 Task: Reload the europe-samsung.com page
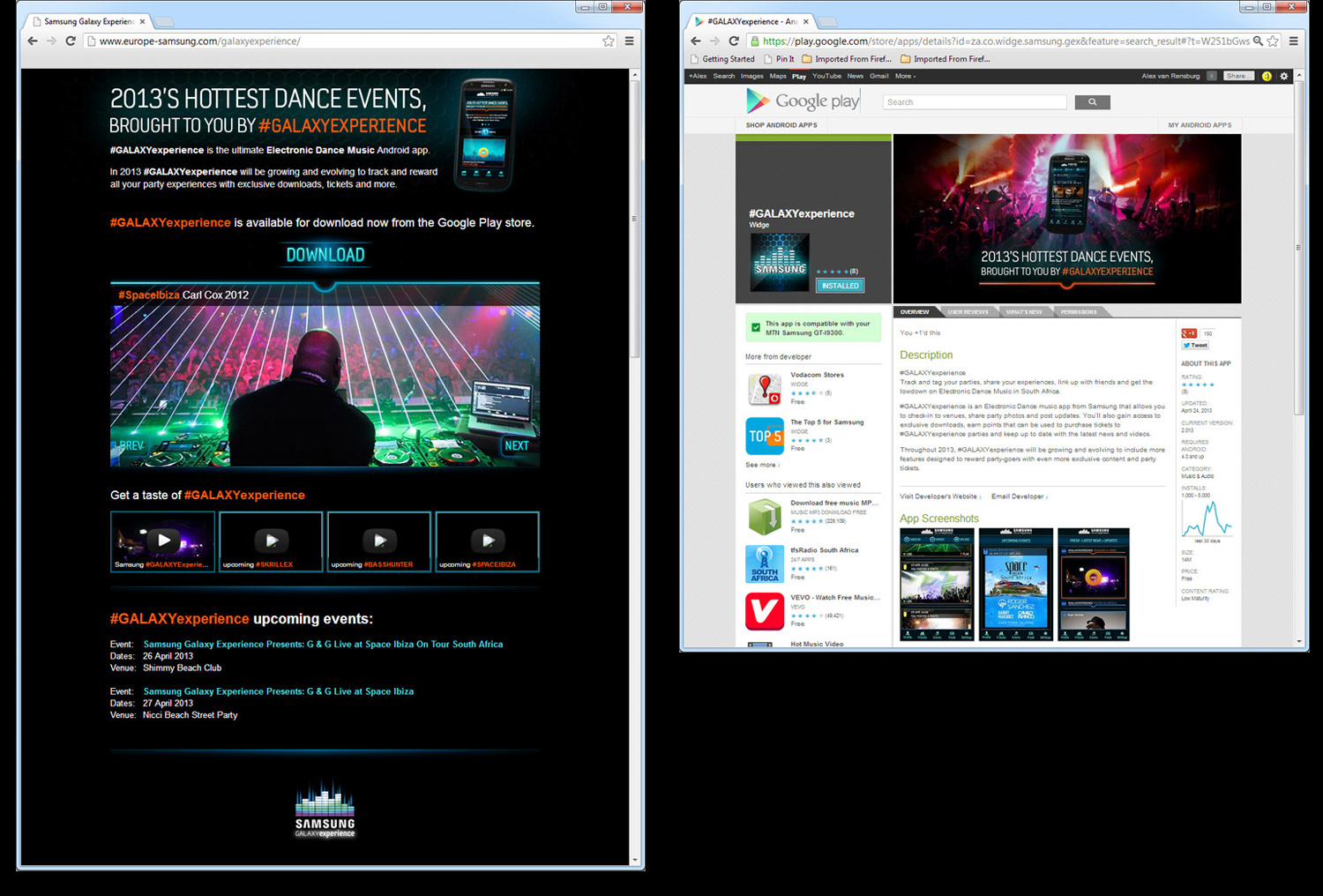click(71, 41)
